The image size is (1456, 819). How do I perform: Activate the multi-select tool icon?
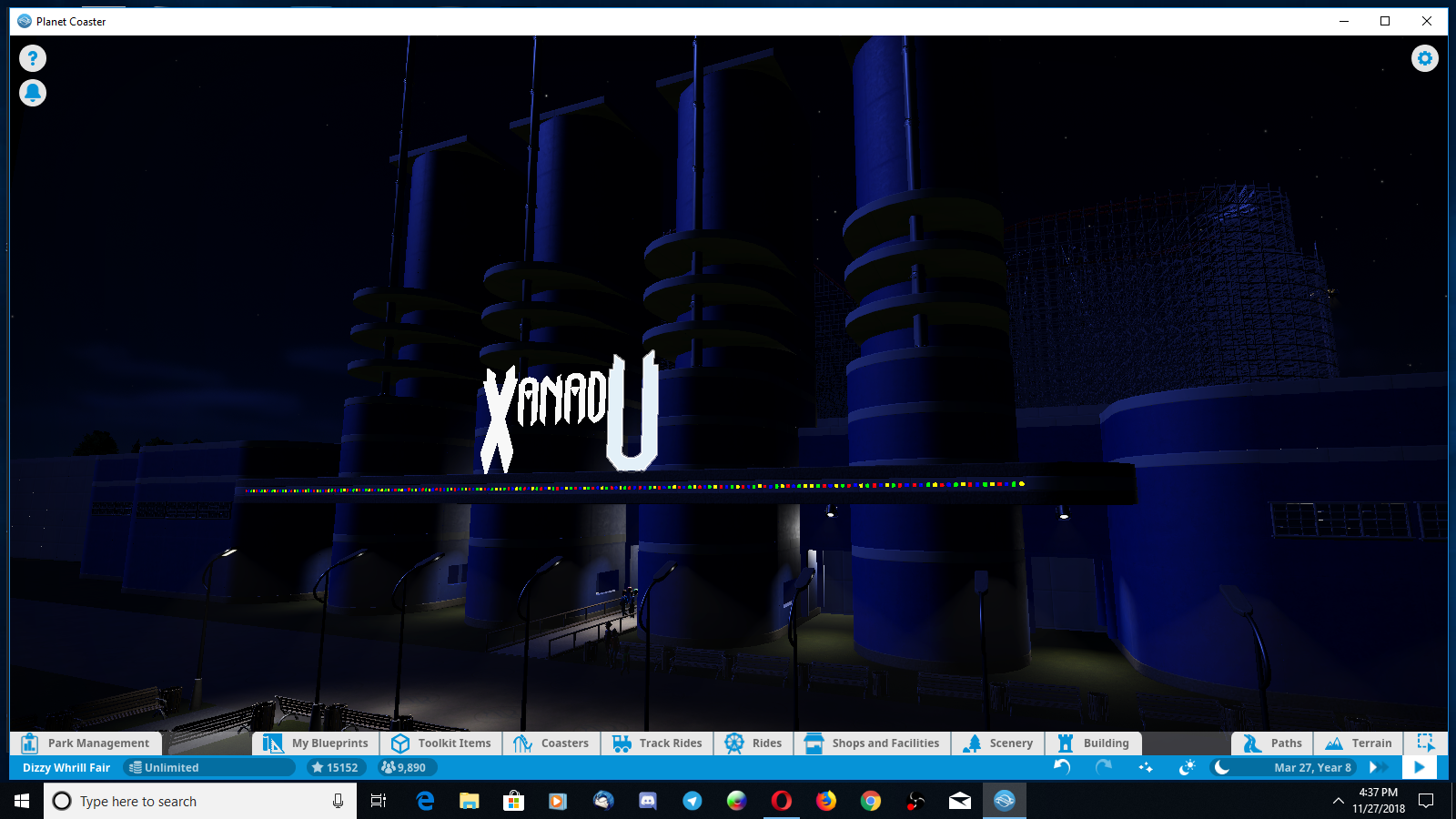1426,743
